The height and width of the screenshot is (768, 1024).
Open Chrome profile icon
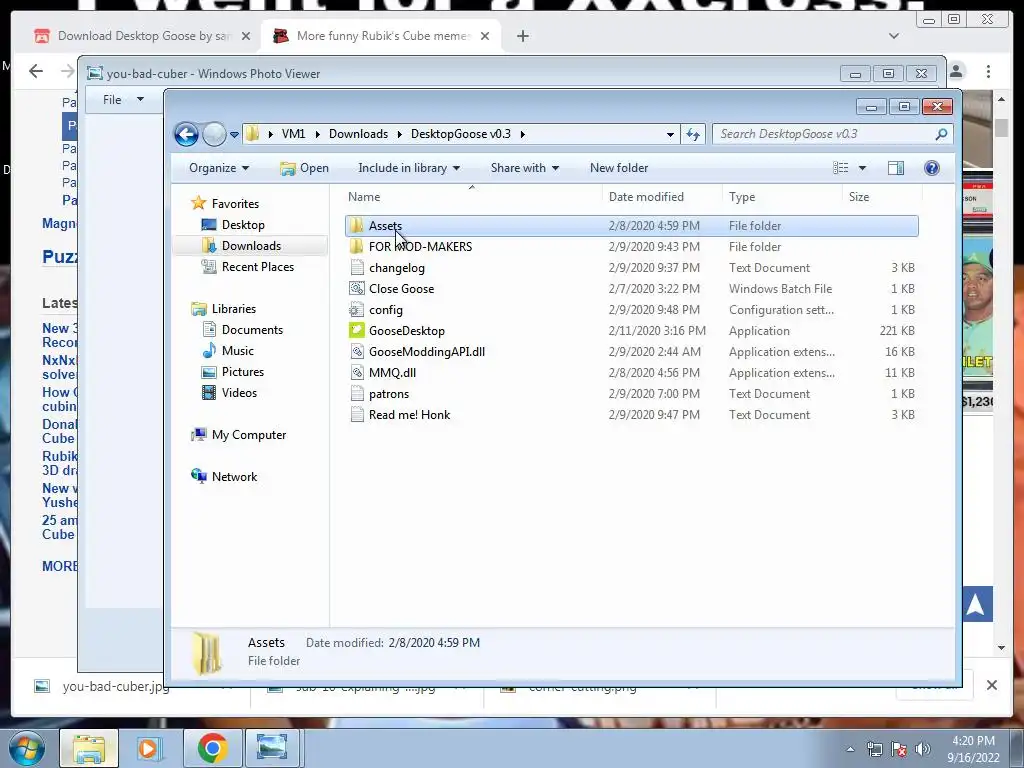[957, 71]
